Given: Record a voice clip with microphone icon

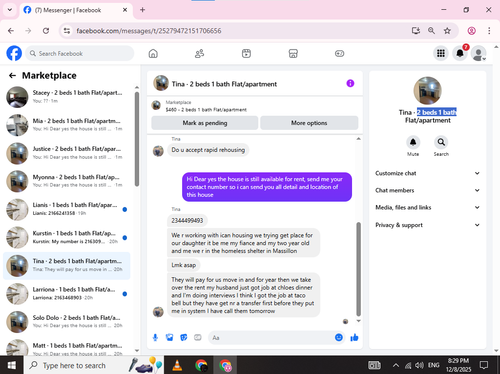Looking at the screenshot, I should [x=155, y=338].
